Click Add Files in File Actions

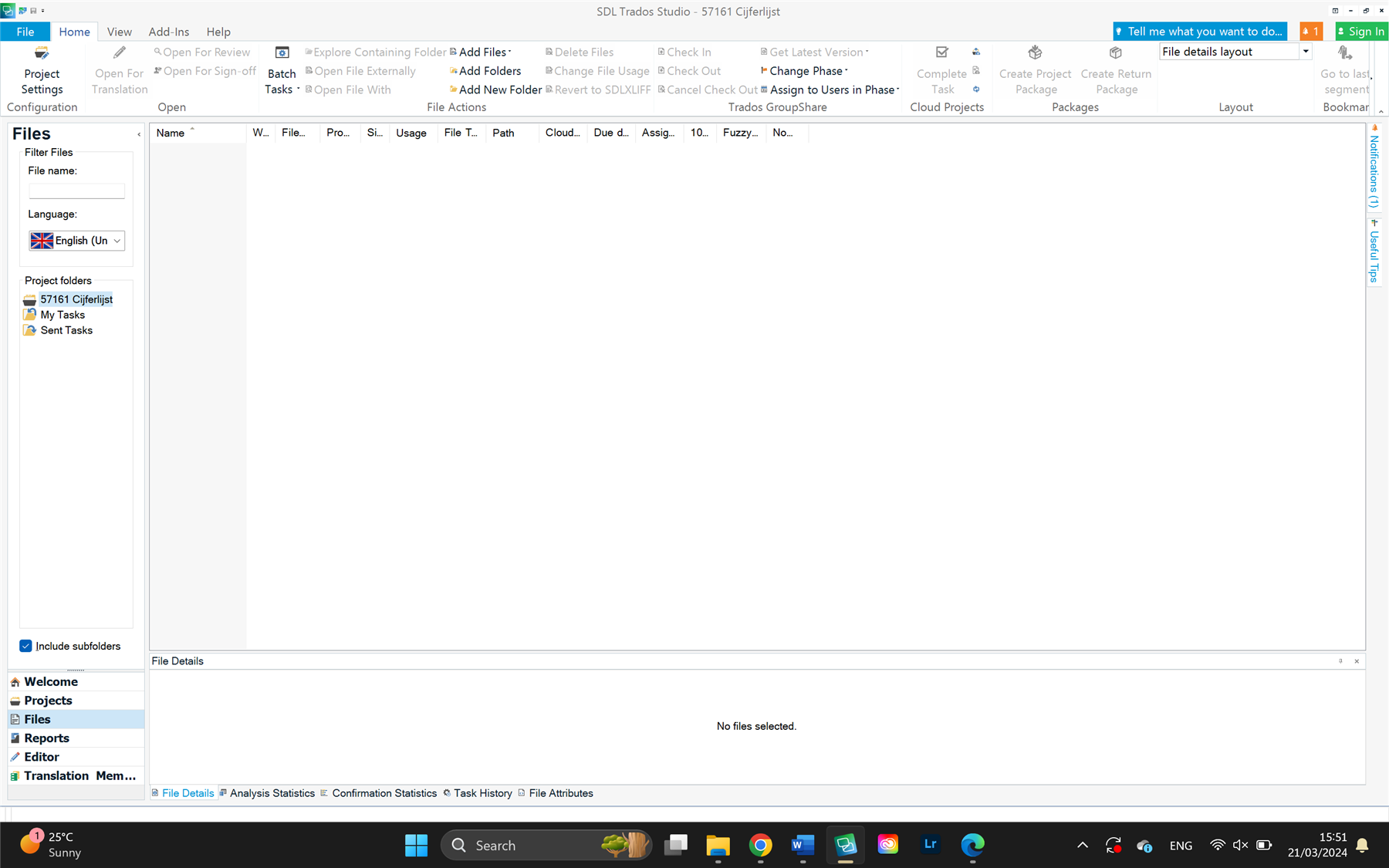pos(481,52)
